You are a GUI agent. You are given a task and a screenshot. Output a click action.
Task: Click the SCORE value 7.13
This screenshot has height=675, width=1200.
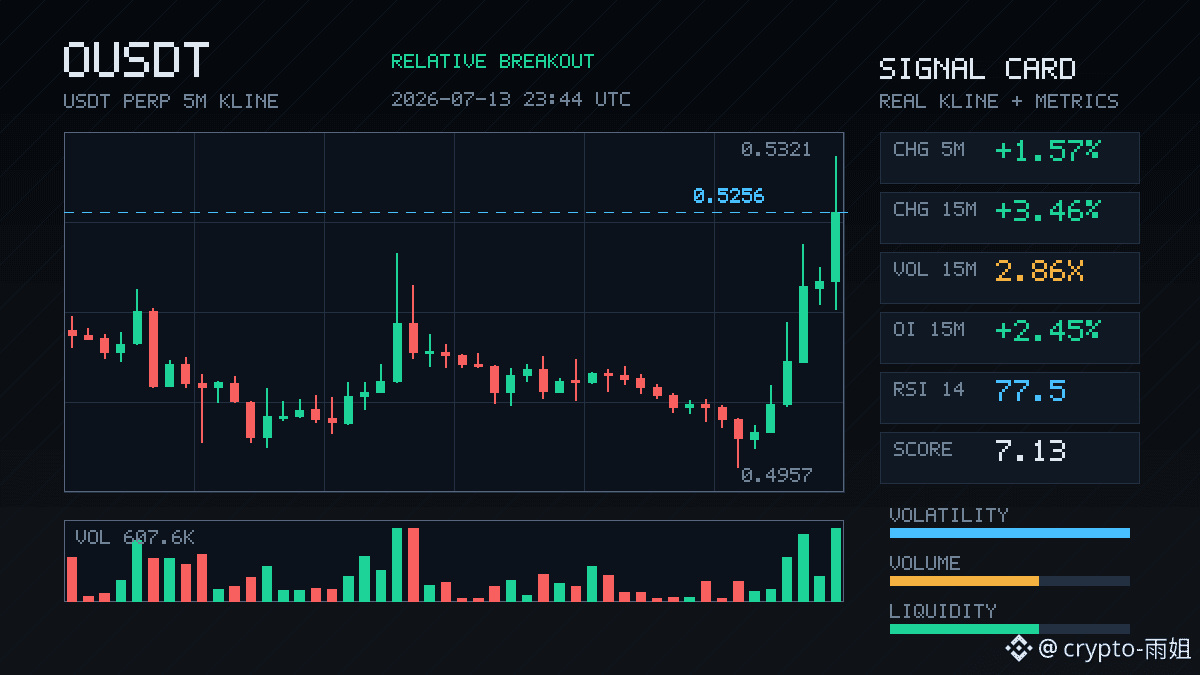pos(1030,450)
